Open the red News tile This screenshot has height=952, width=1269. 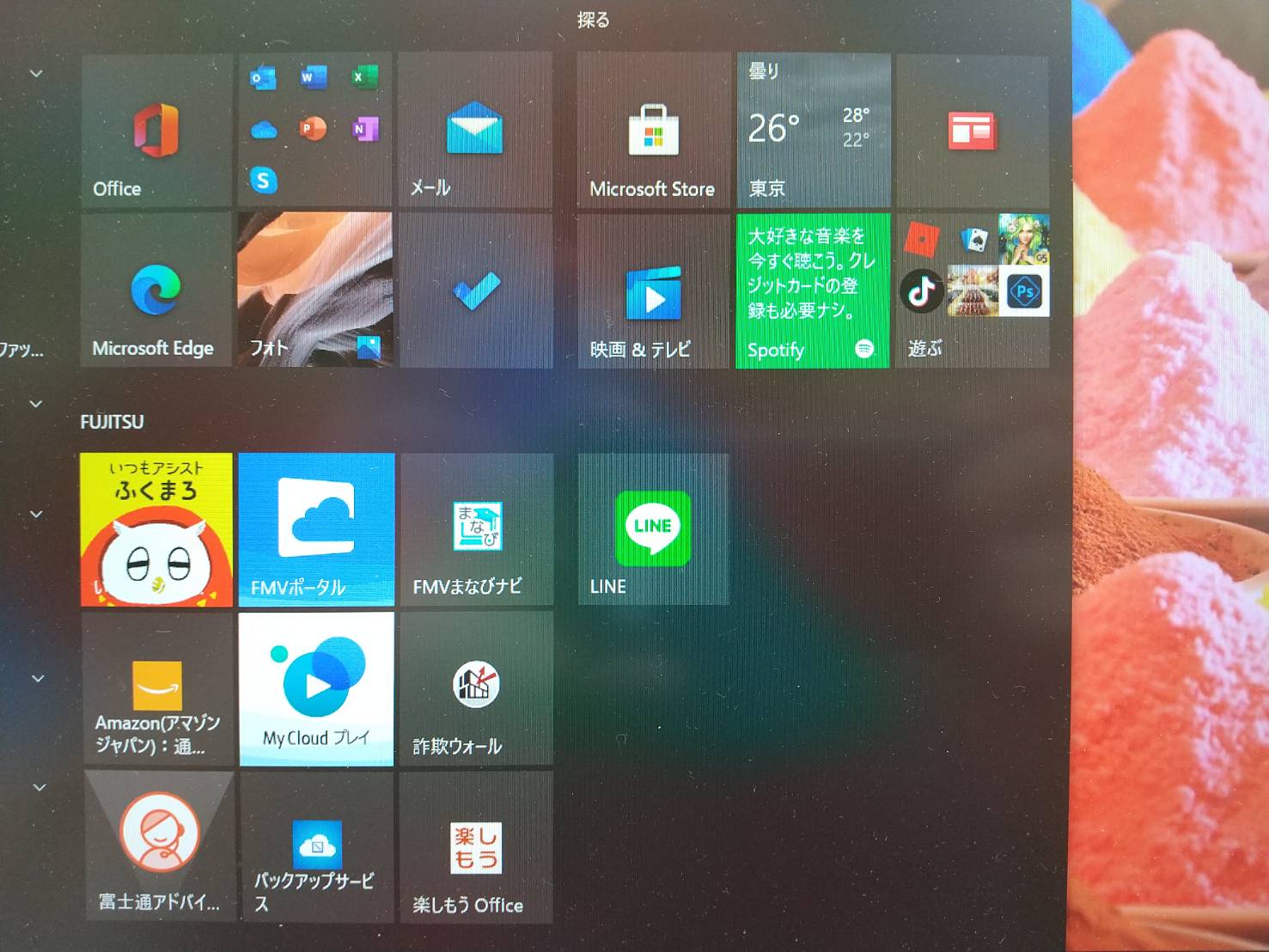coord(972,130)
